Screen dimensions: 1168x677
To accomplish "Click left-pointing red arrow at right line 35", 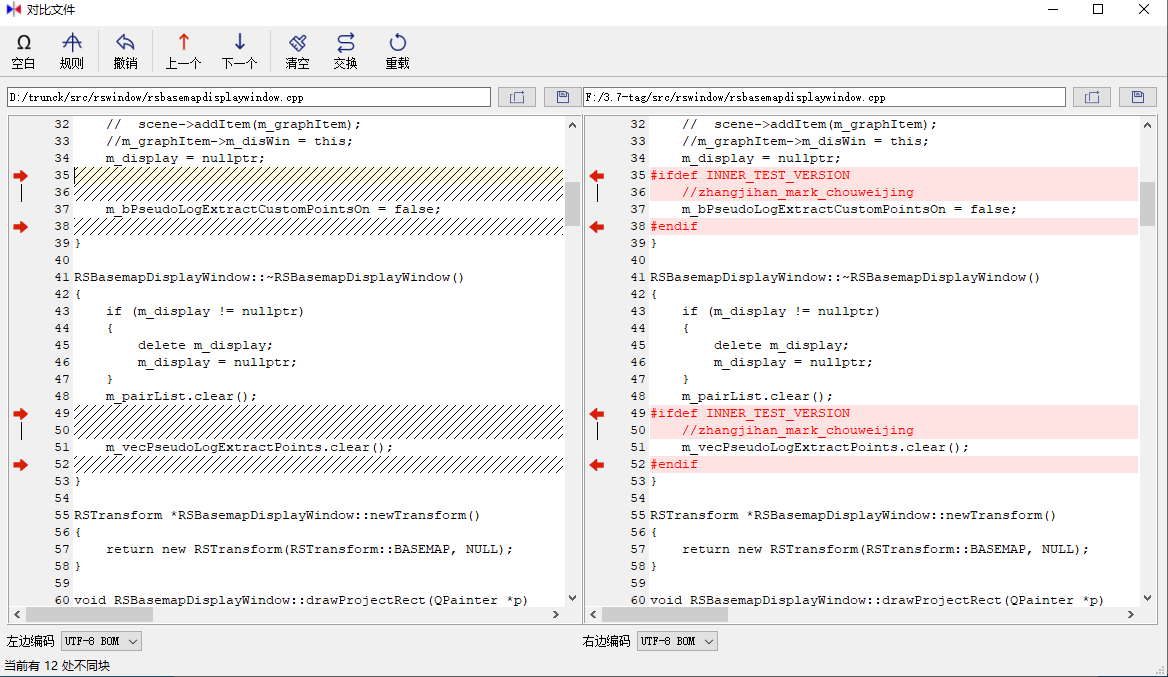I will coord(597,176).
